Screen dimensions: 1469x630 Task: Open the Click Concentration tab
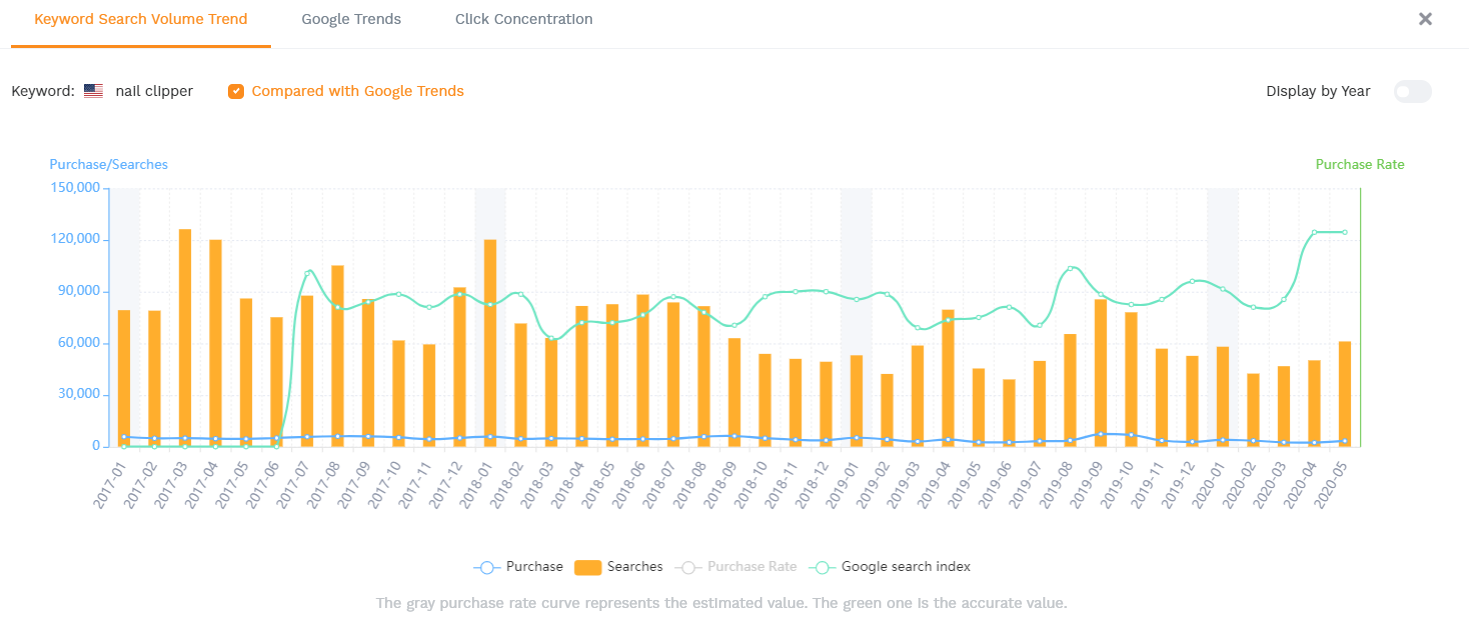[523, 19]
